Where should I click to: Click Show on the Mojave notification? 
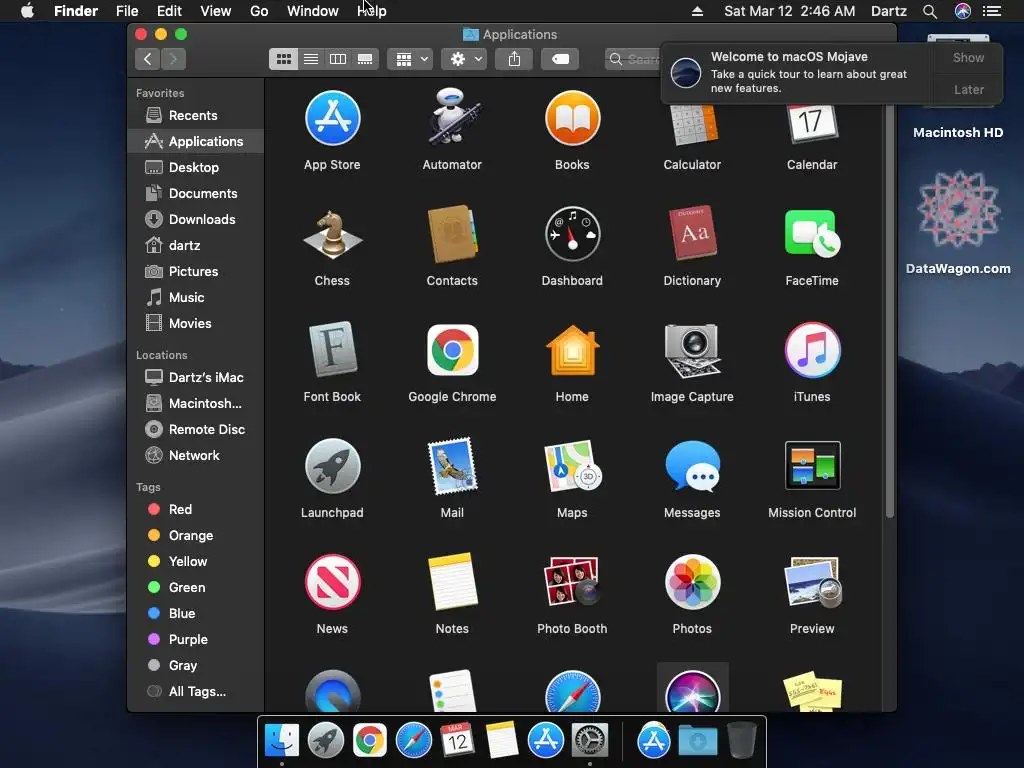pyautogui.click(x=968, y=57)
